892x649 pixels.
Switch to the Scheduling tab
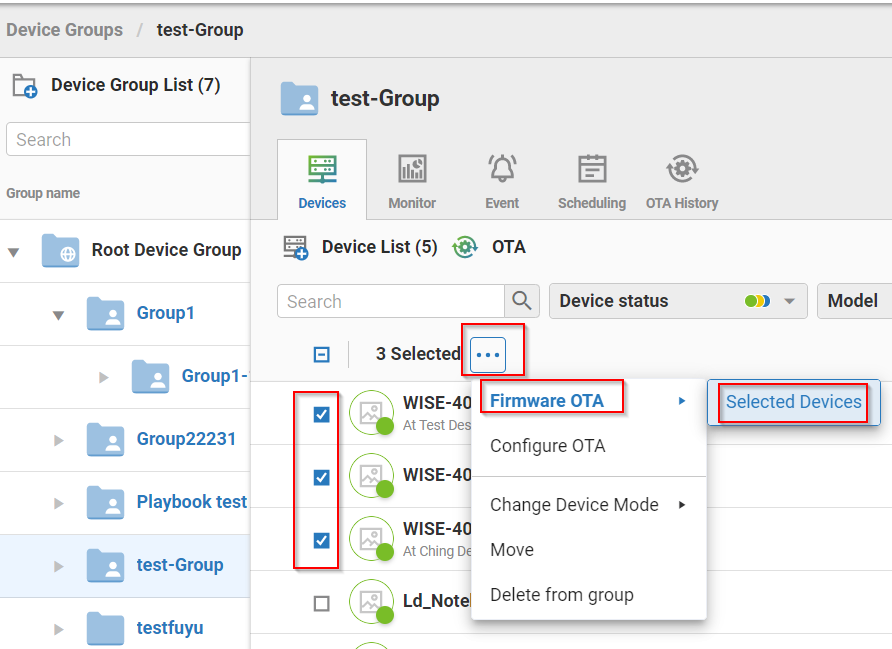pos(592,180)
